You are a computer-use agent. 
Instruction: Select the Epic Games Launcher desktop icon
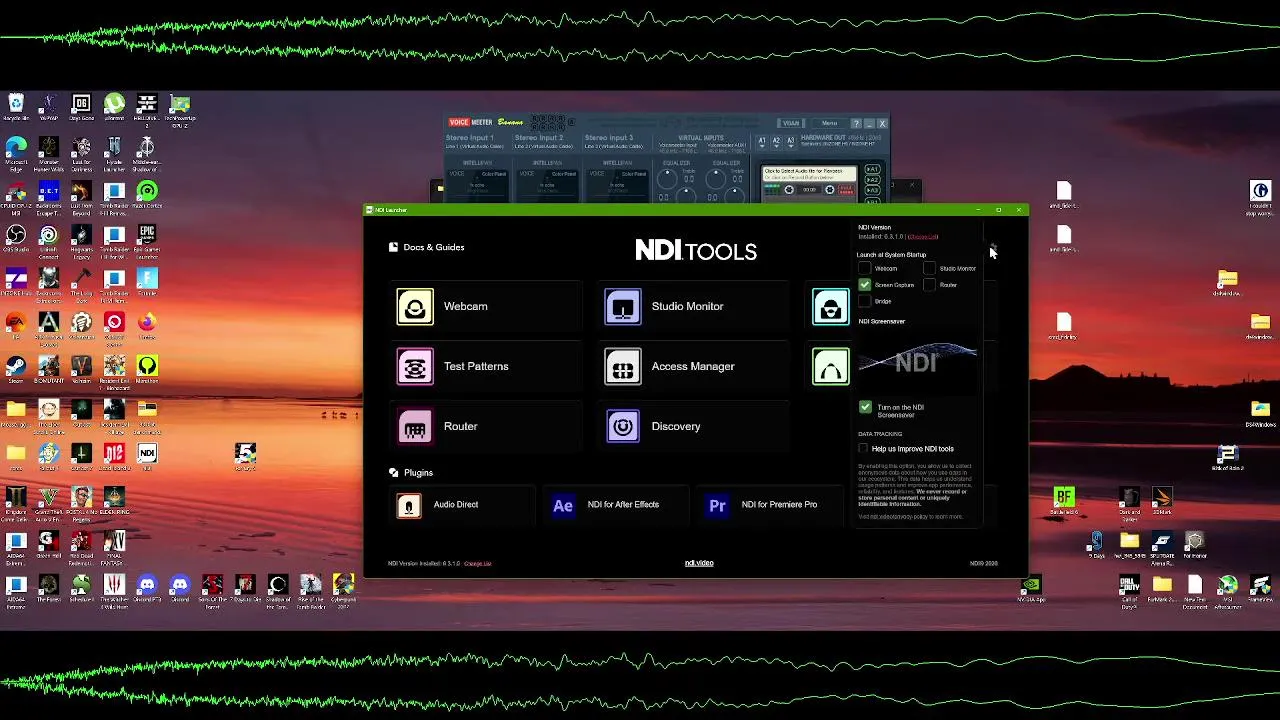tap(147, 240)
